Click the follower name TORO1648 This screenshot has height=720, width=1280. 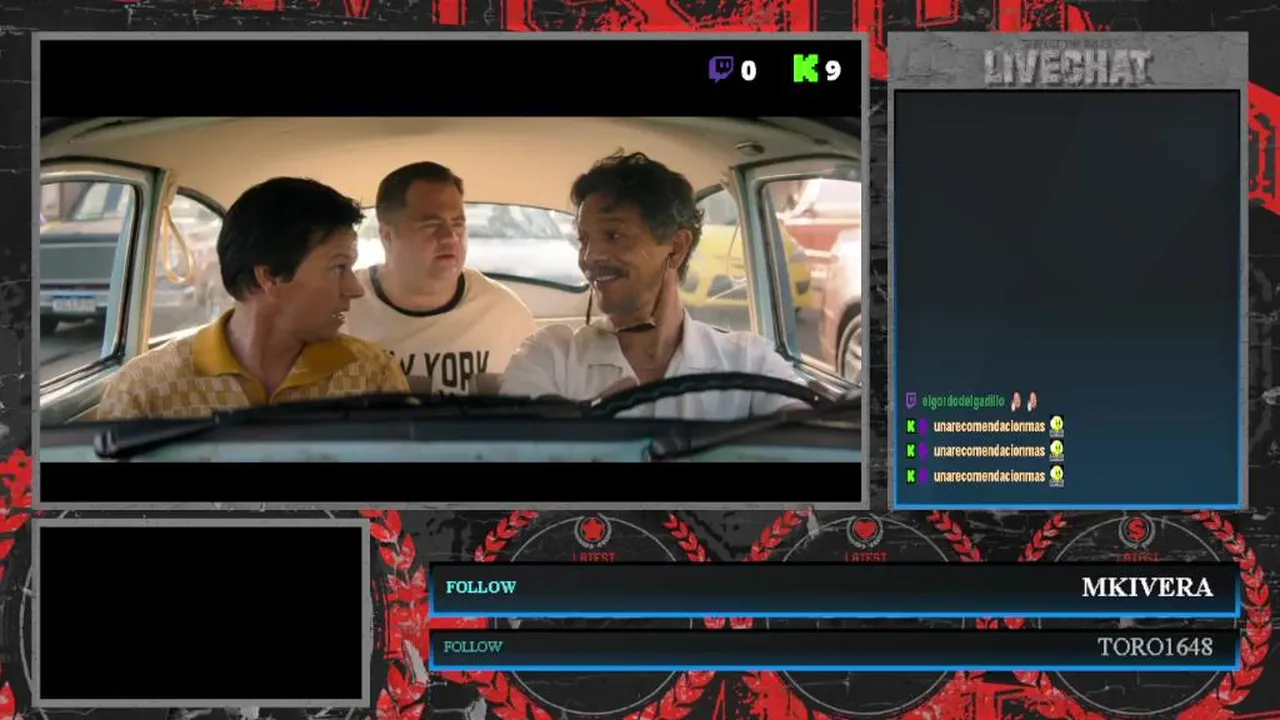[x=1155, y=647]
